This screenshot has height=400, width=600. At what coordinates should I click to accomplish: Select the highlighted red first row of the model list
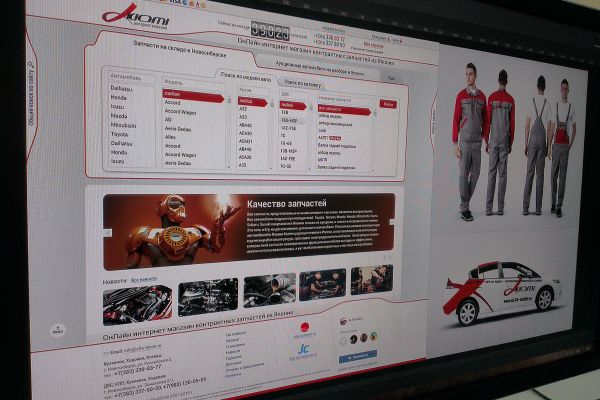[x=193, y=96]
